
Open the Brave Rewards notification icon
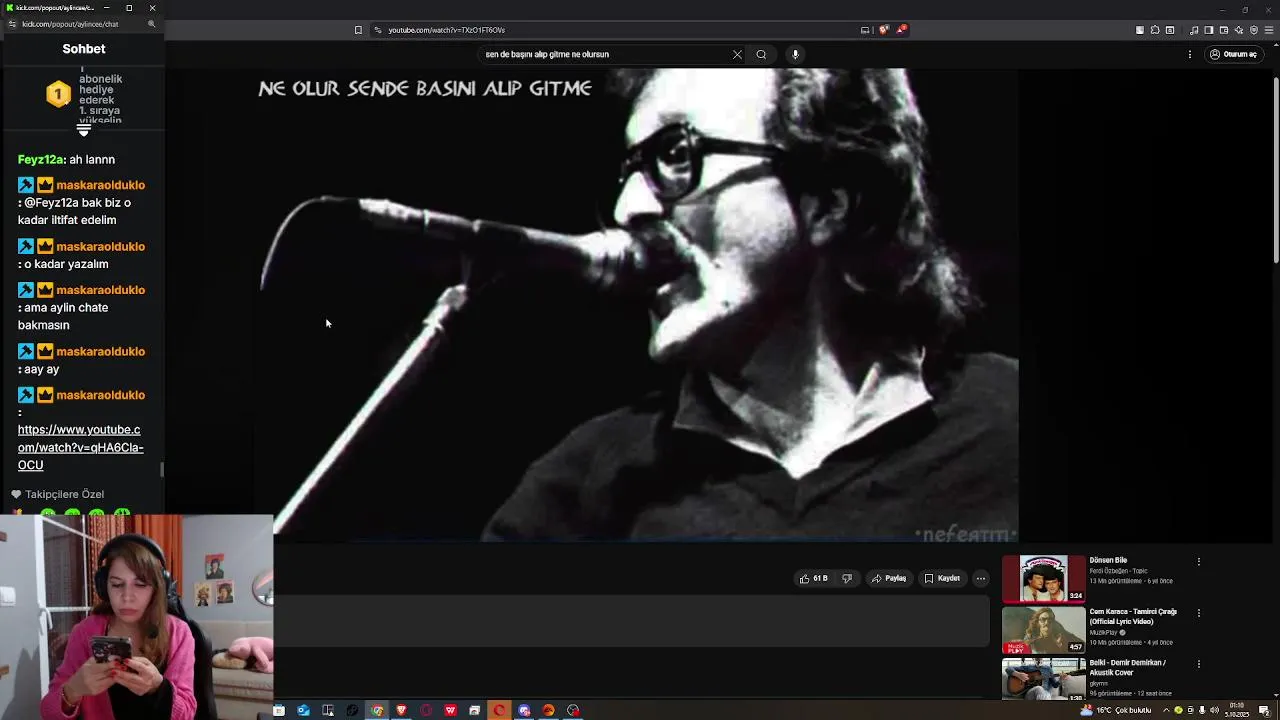[901, 29]
